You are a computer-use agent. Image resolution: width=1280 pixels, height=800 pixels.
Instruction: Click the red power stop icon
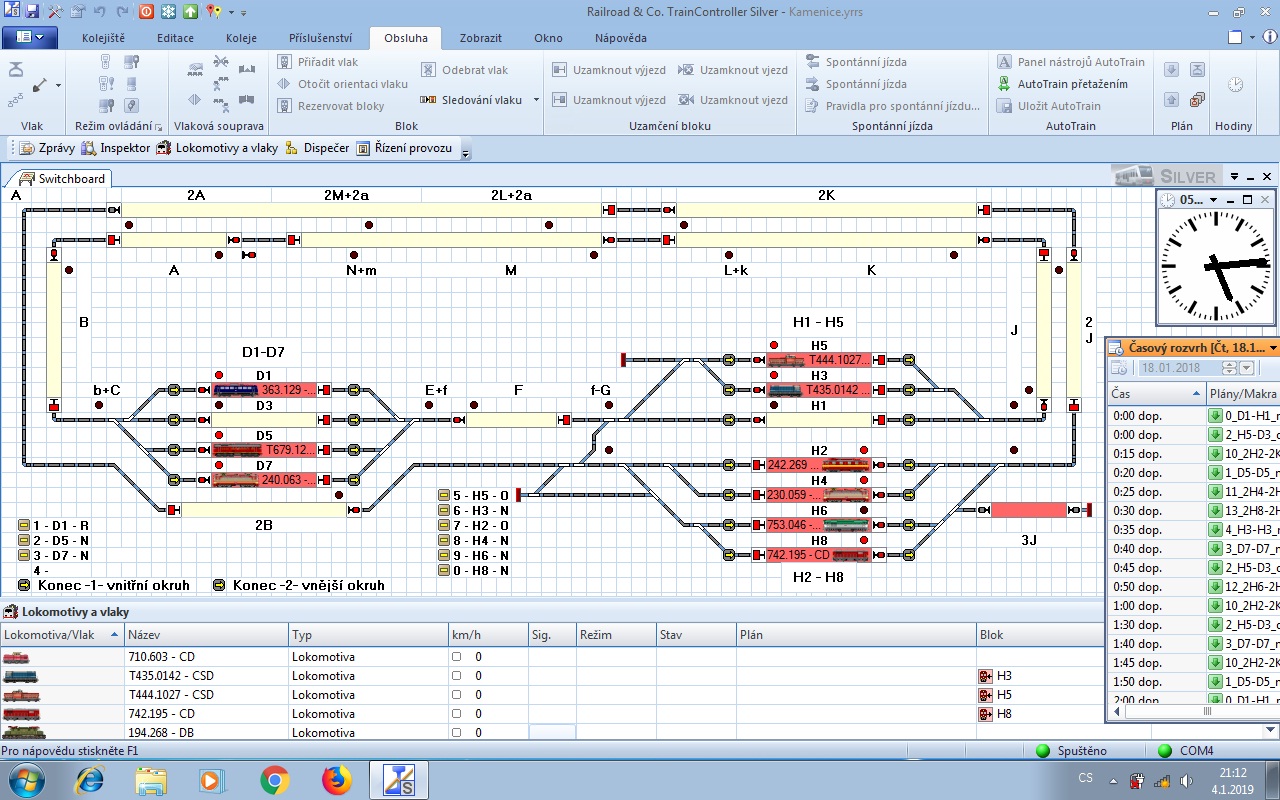[146, 12]
